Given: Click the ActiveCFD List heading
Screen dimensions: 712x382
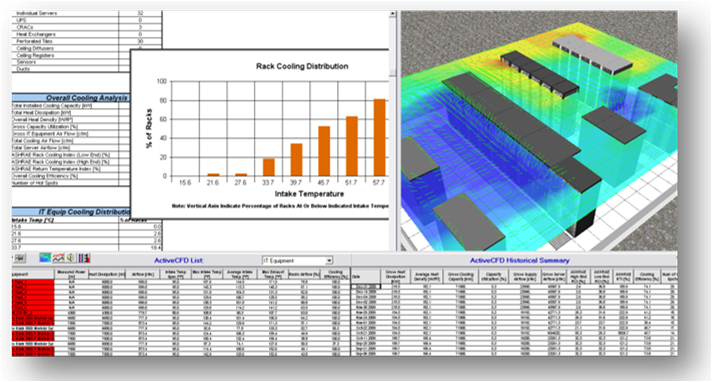Looking at the screenshot, I should (x=178, y=260).
